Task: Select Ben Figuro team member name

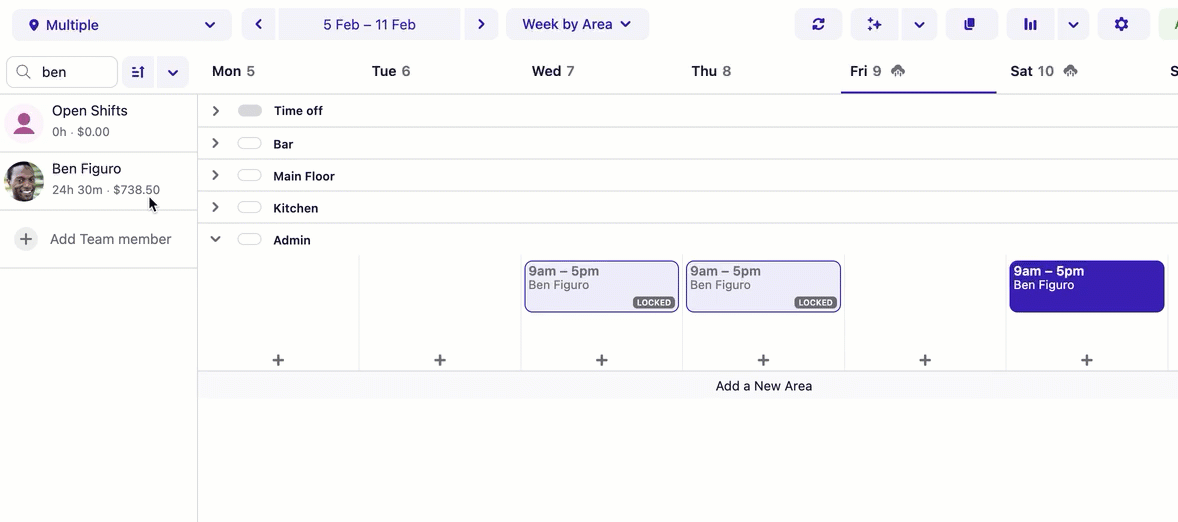Action: click(86, 169)
